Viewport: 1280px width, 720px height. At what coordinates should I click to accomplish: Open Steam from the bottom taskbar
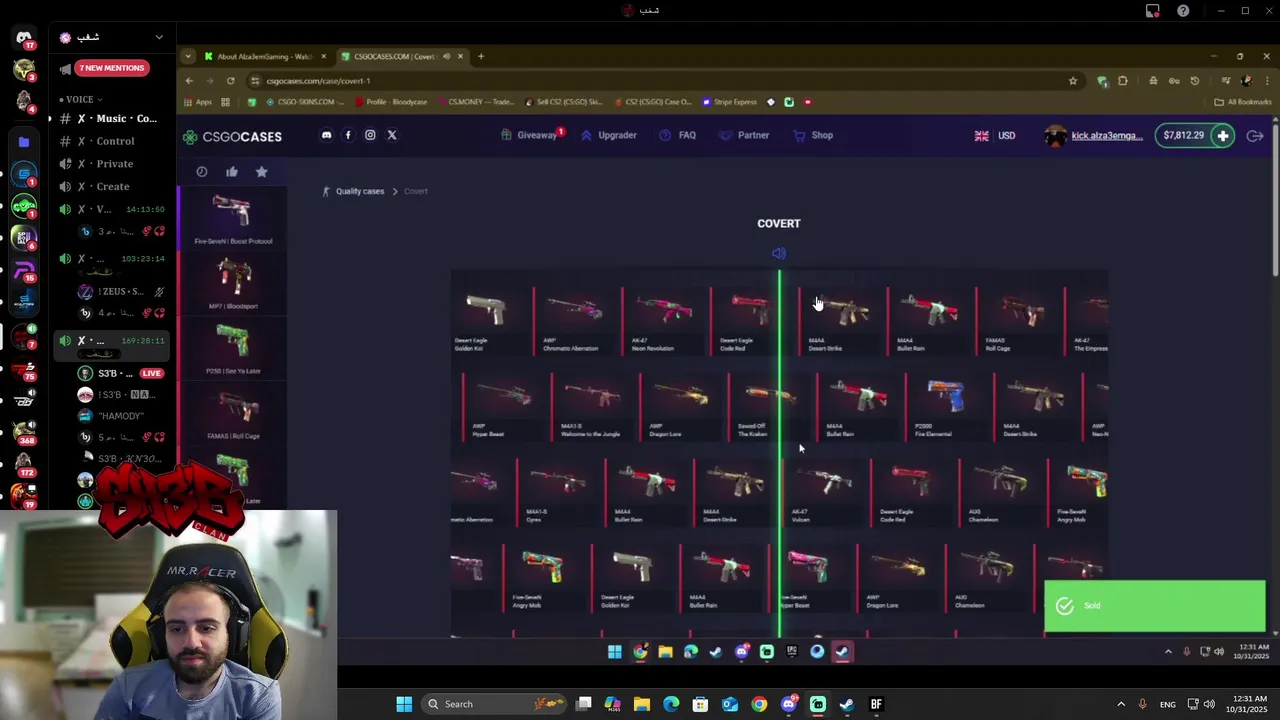click(x=846, y=704)
